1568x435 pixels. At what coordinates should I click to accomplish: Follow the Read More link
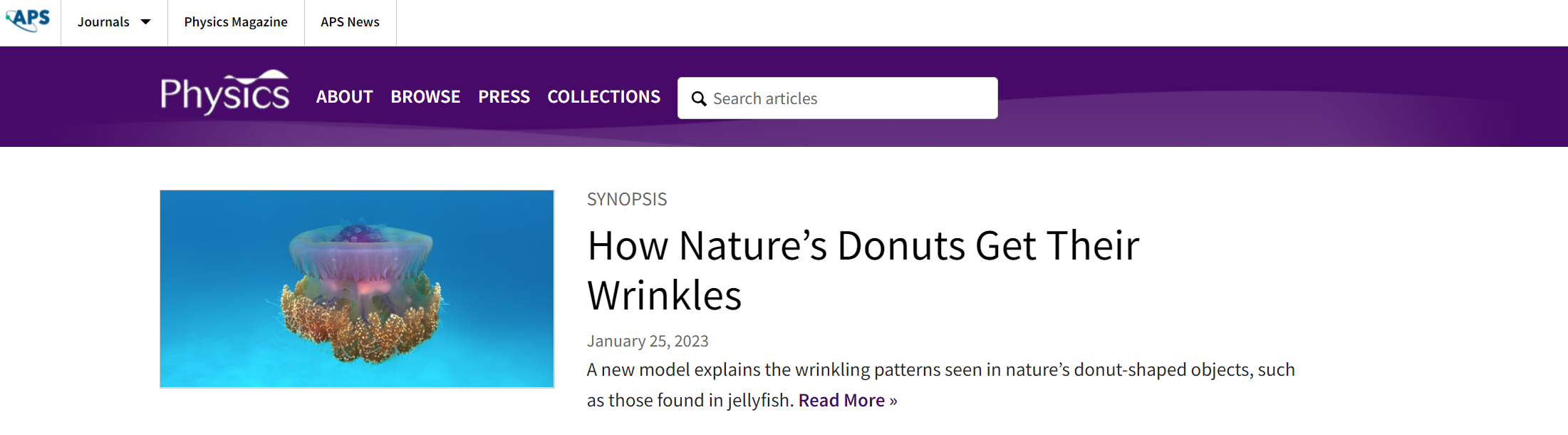pyautogui.click(x=841, y=401)
